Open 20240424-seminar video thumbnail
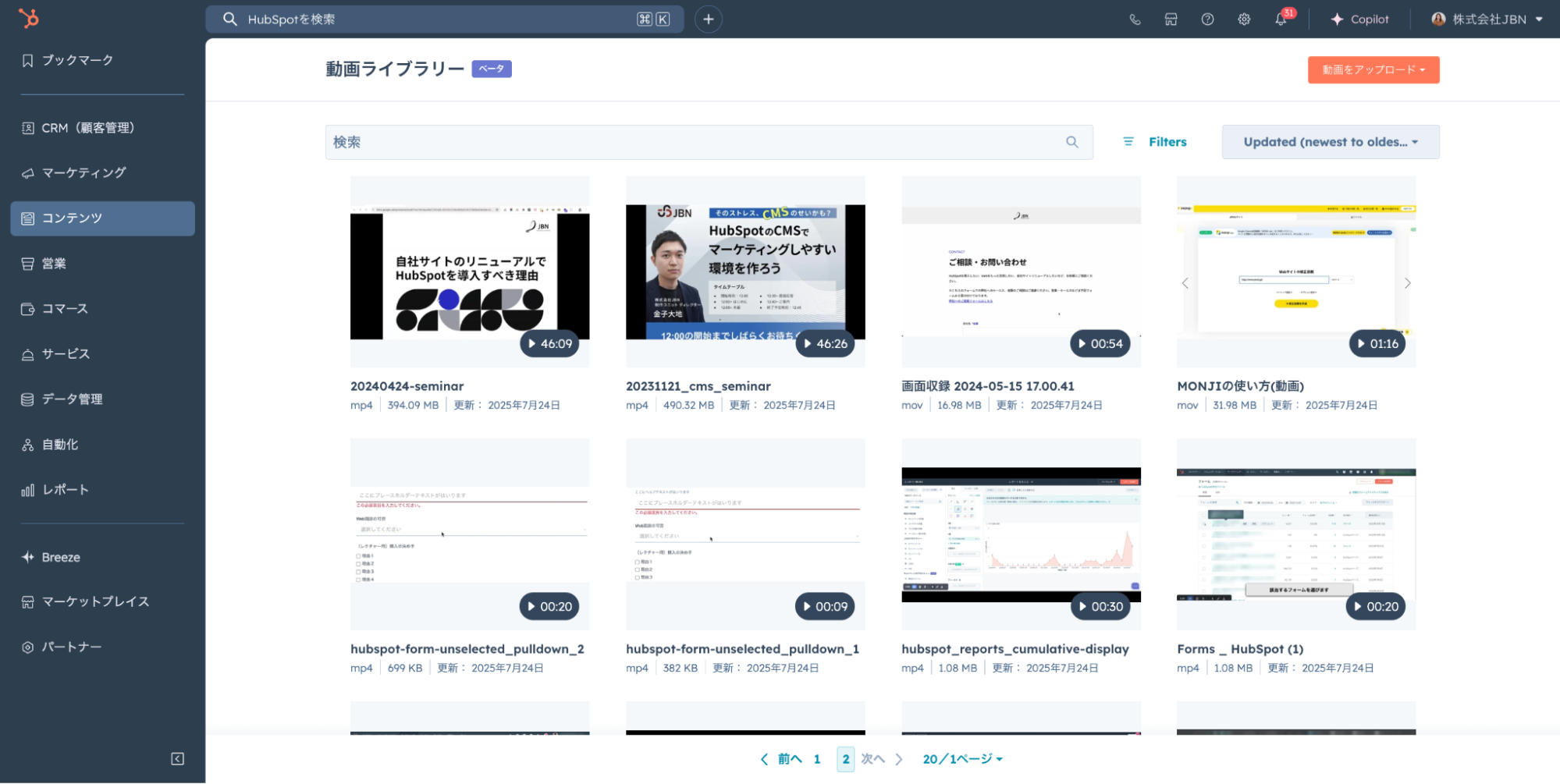 coord(470,271)
